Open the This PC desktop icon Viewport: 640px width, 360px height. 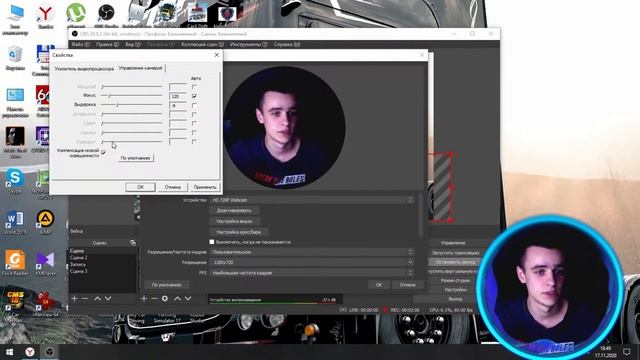pos(15,20)
